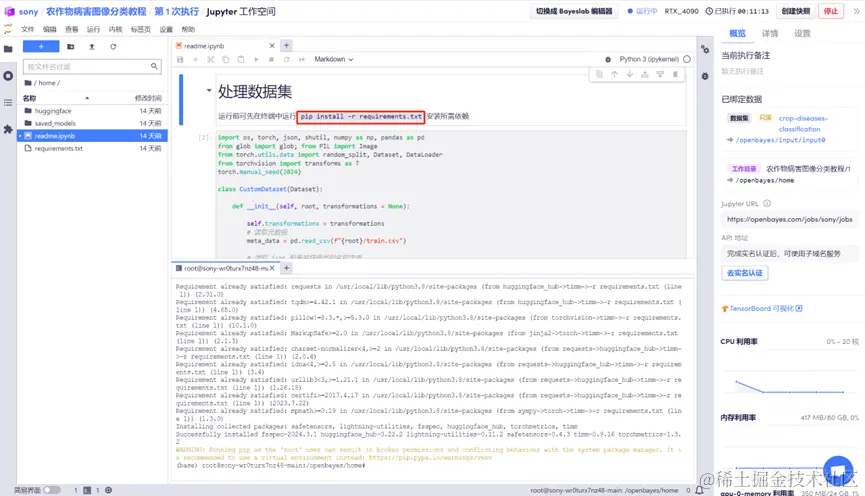Open the TensorBoard 可视化 link
This screenshot has height=496, width=865.
pos(762,308)
